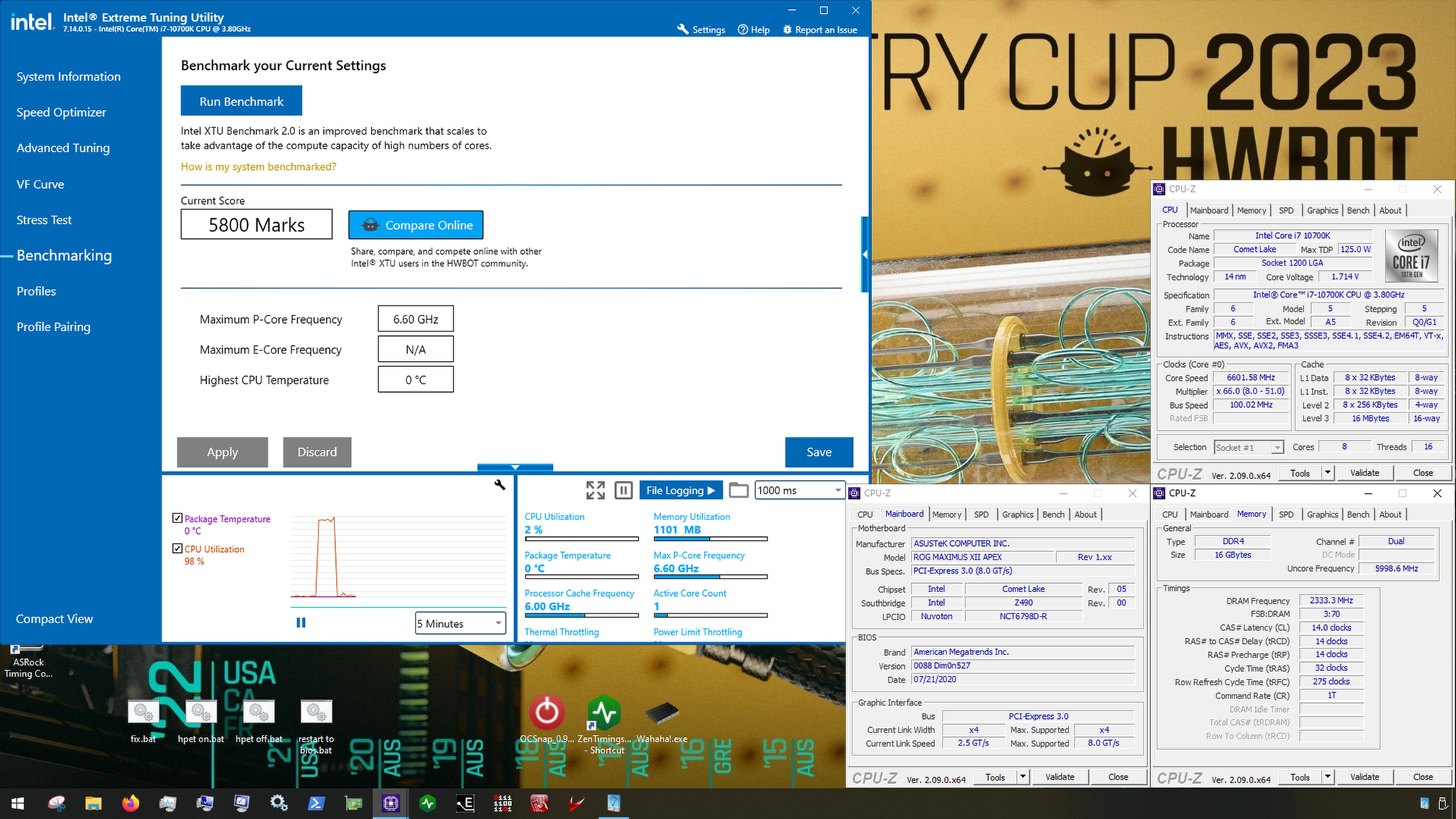The width and height of the screenshot is (1456, 819).
Task: Click the 5800 Marks score field
Action: click(256, 224)
